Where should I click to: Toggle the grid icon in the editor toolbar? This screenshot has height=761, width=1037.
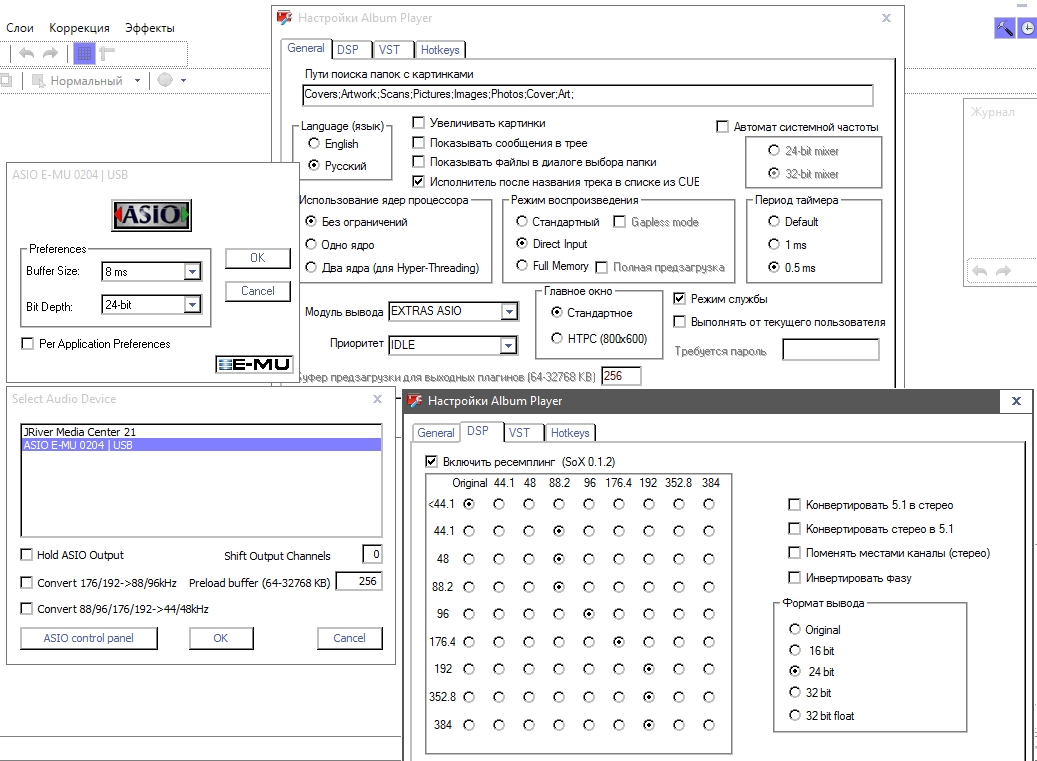pyautogui.click(x=84, y=54)
